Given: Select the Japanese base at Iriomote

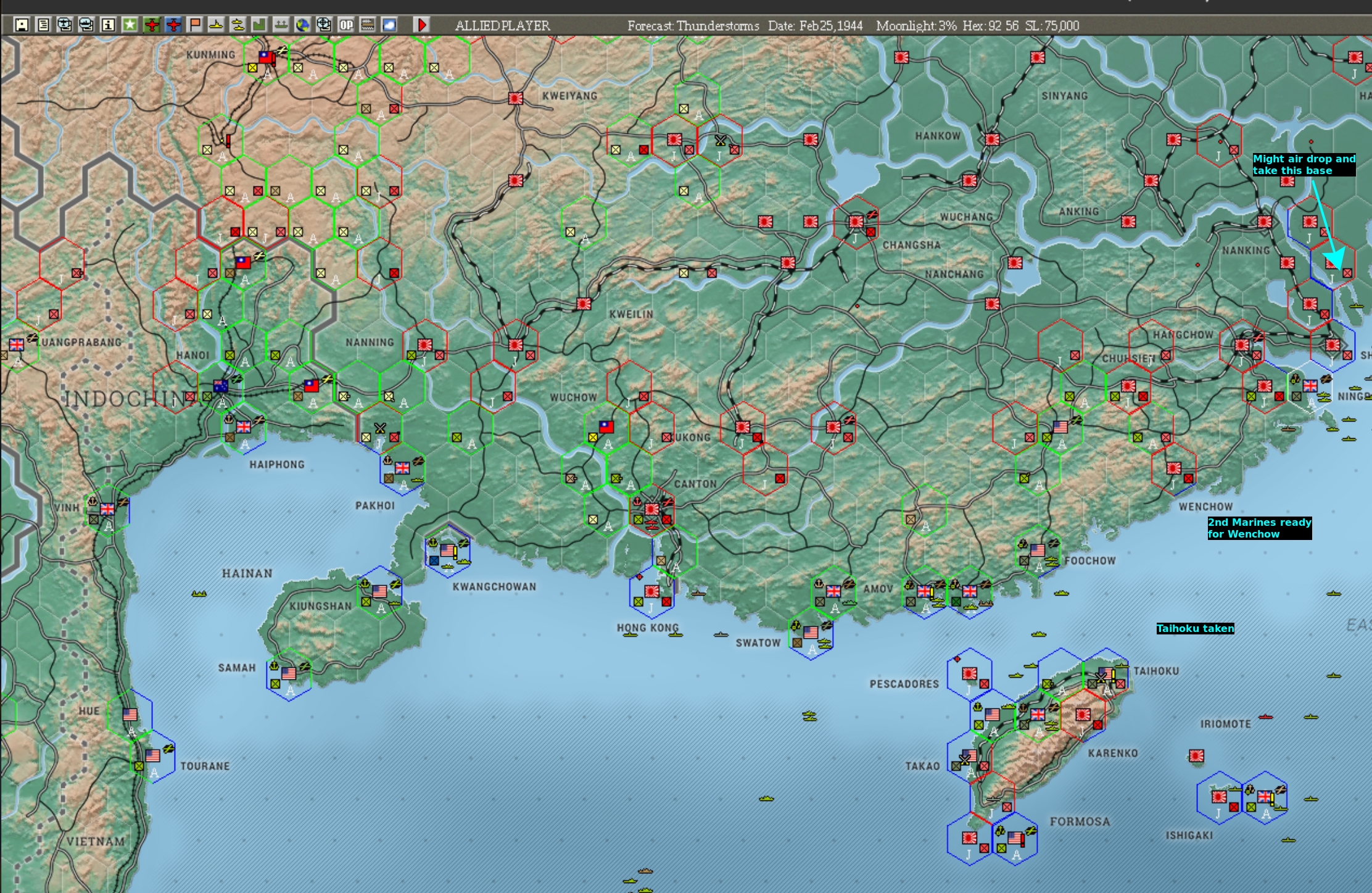Looking at the screenshot, I should [x=1196, y=755].
